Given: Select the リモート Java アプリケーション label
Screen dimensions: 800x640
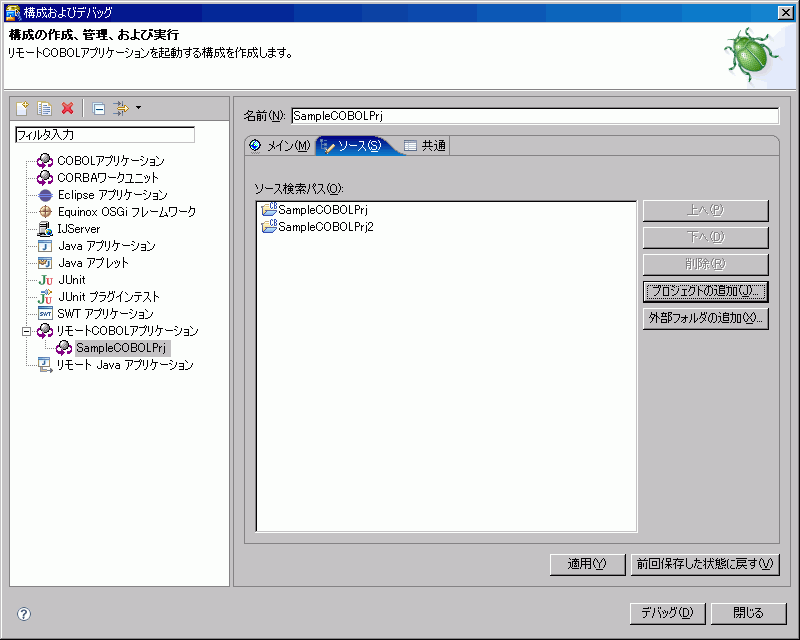Looking at the screenshot, I should [x=125, y=365].
